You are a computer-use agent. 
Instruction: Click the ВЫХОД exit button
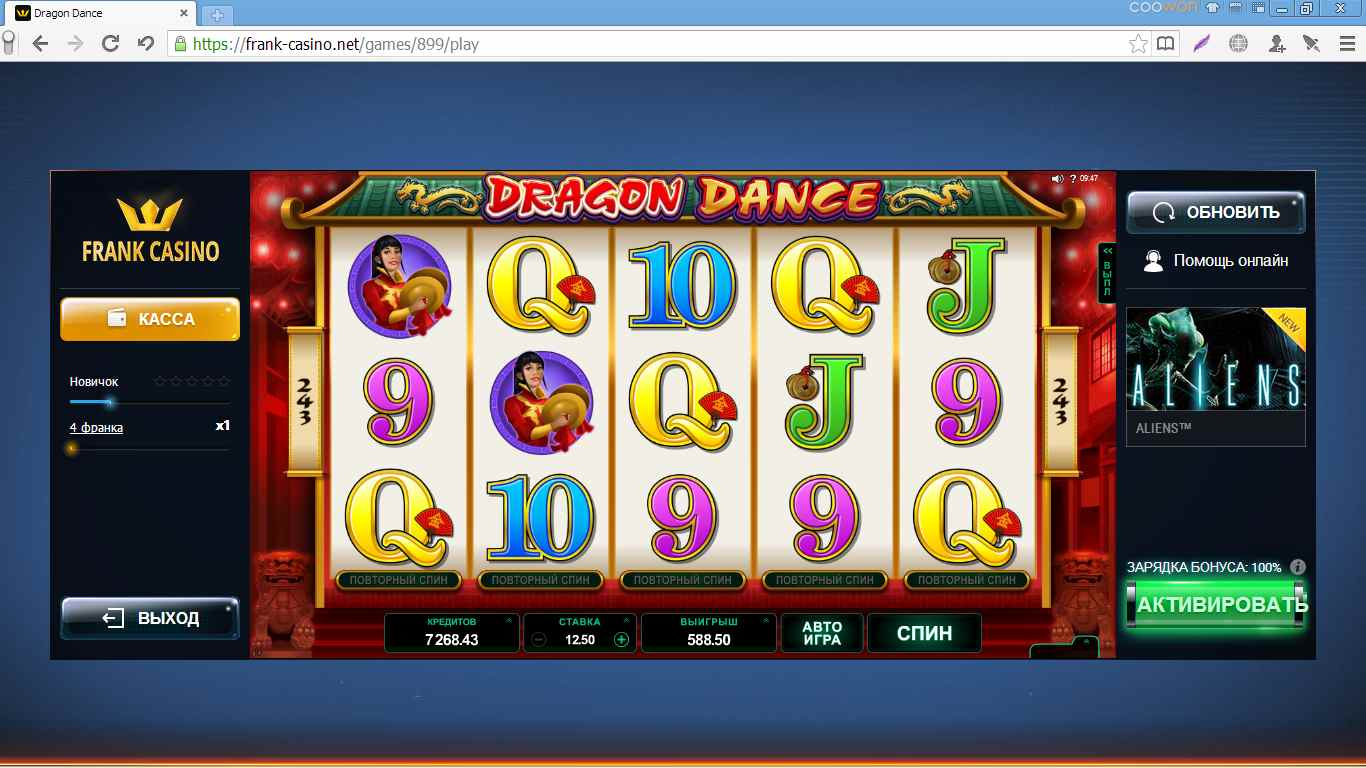150,618
